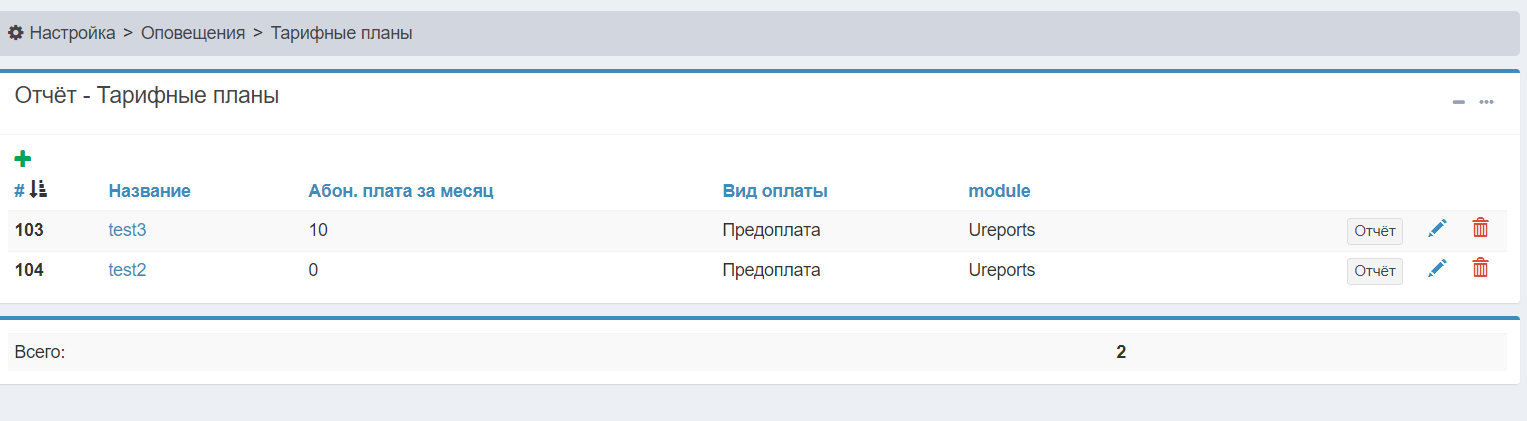Collapse the report panel with minus icon
Screen dimensions: 1527x421
(x=1459, y=102)
